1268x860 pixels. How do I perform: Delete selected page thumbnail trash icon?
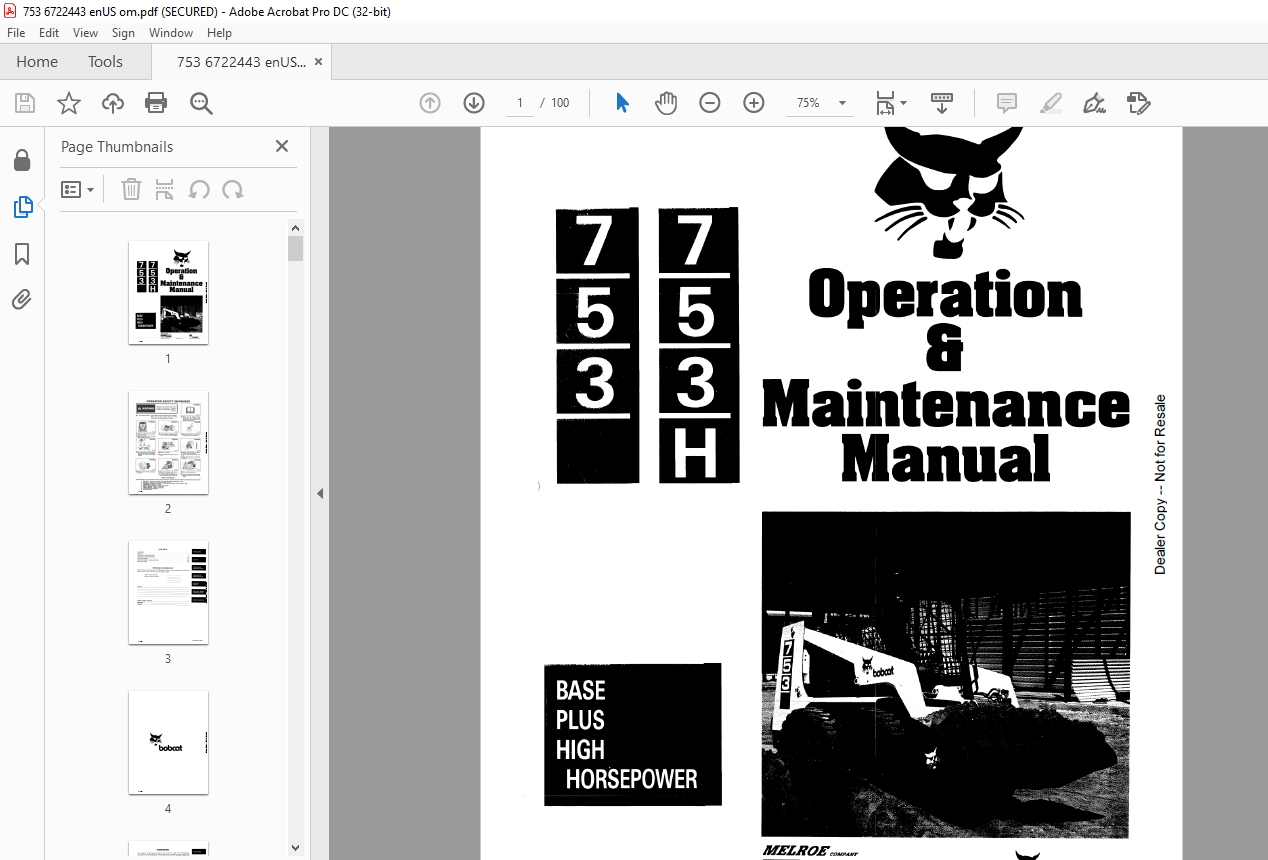131,189
